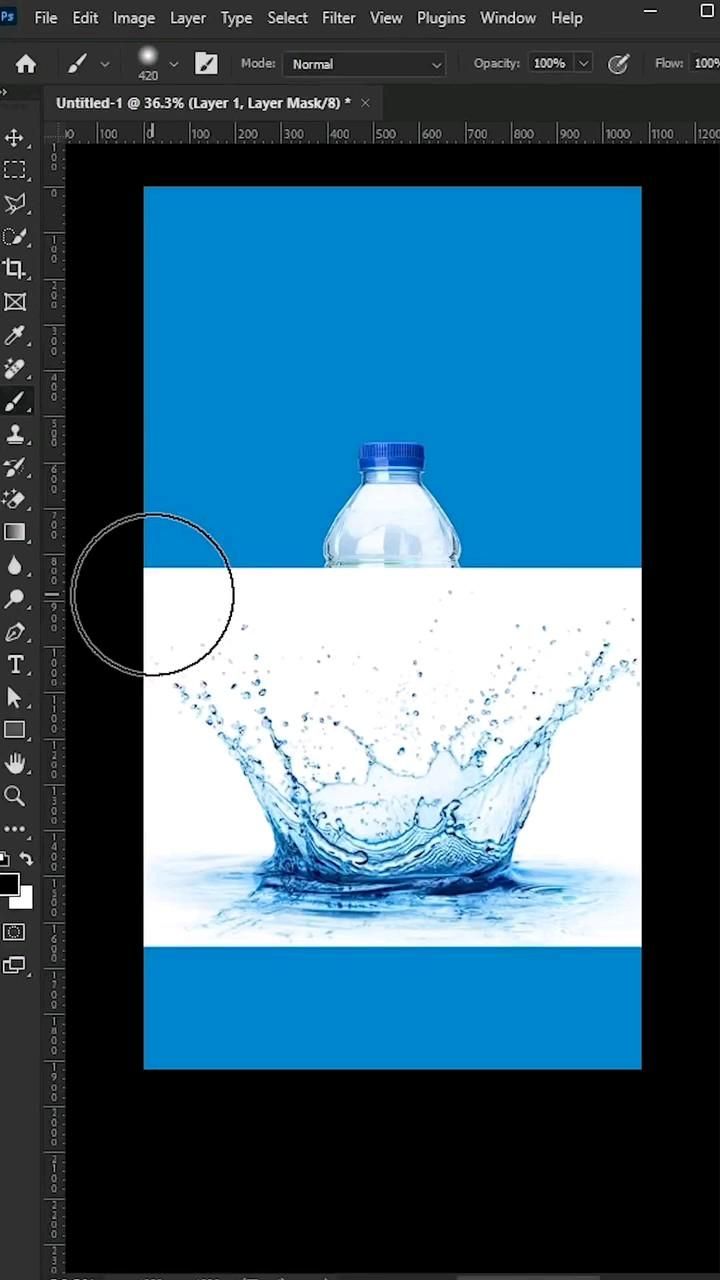
Task: Change the screen mode
Action: [x=15, y=966]
